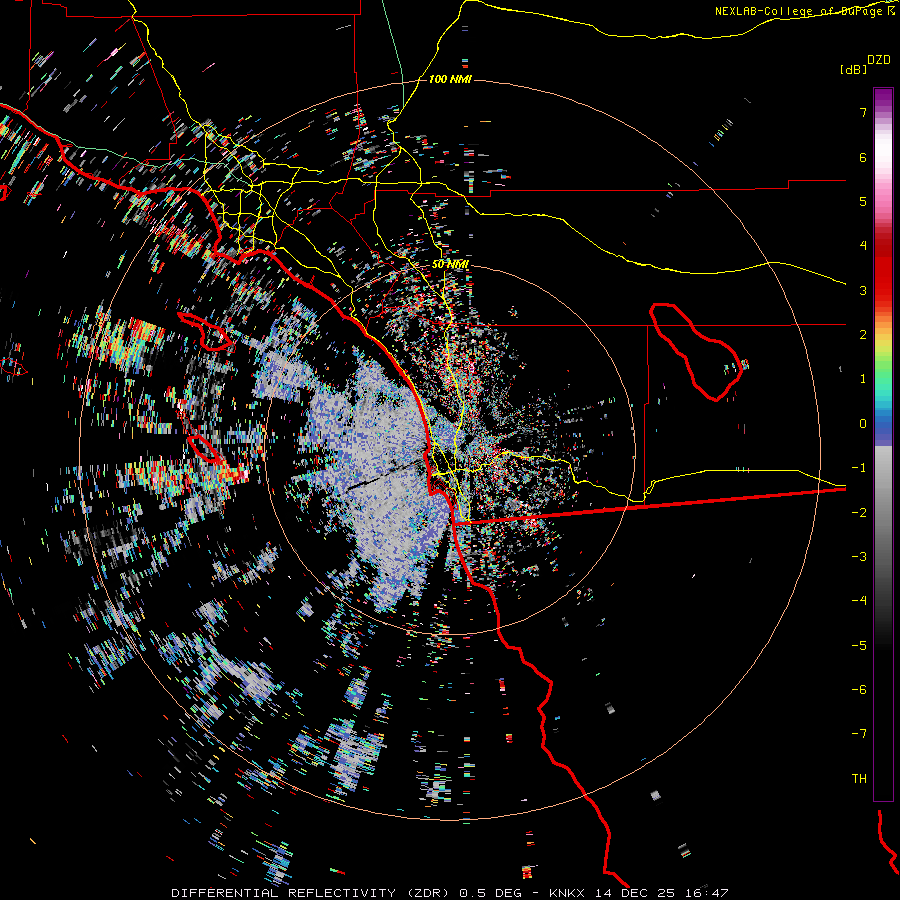Click the 50 NMI range ring label
The image size is (900, 900).
pyautogui.click(x=450, y=264)
